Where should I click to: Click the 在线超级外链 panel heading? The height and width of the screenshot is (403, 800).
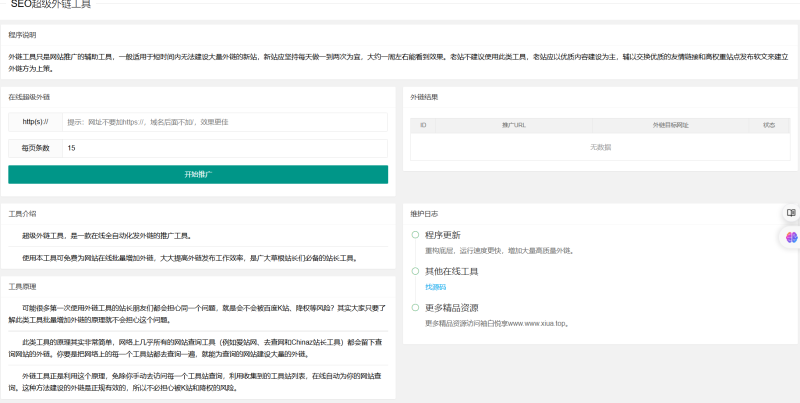(x=29, y=97)
